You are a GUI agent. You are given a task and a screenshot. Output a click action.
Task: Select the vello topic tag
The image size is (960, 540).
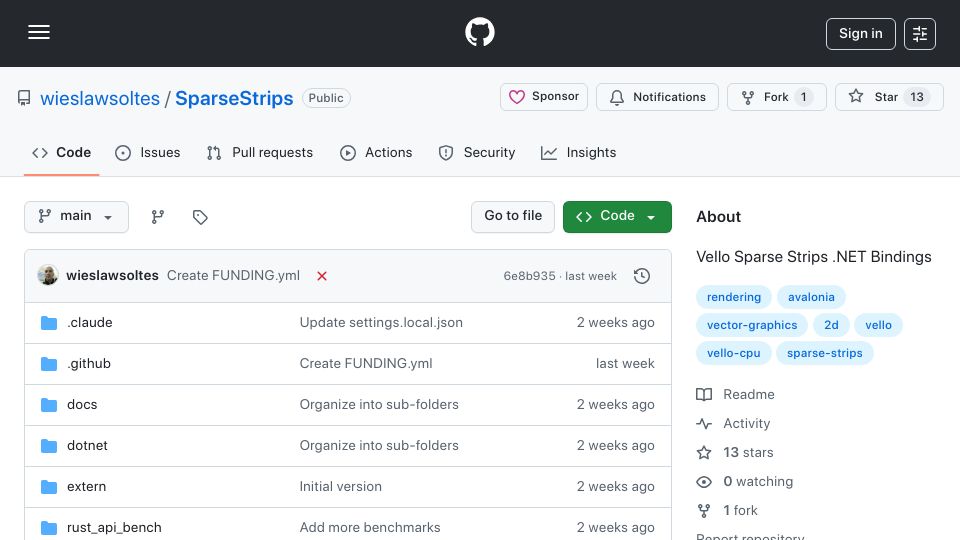(878, 325)
